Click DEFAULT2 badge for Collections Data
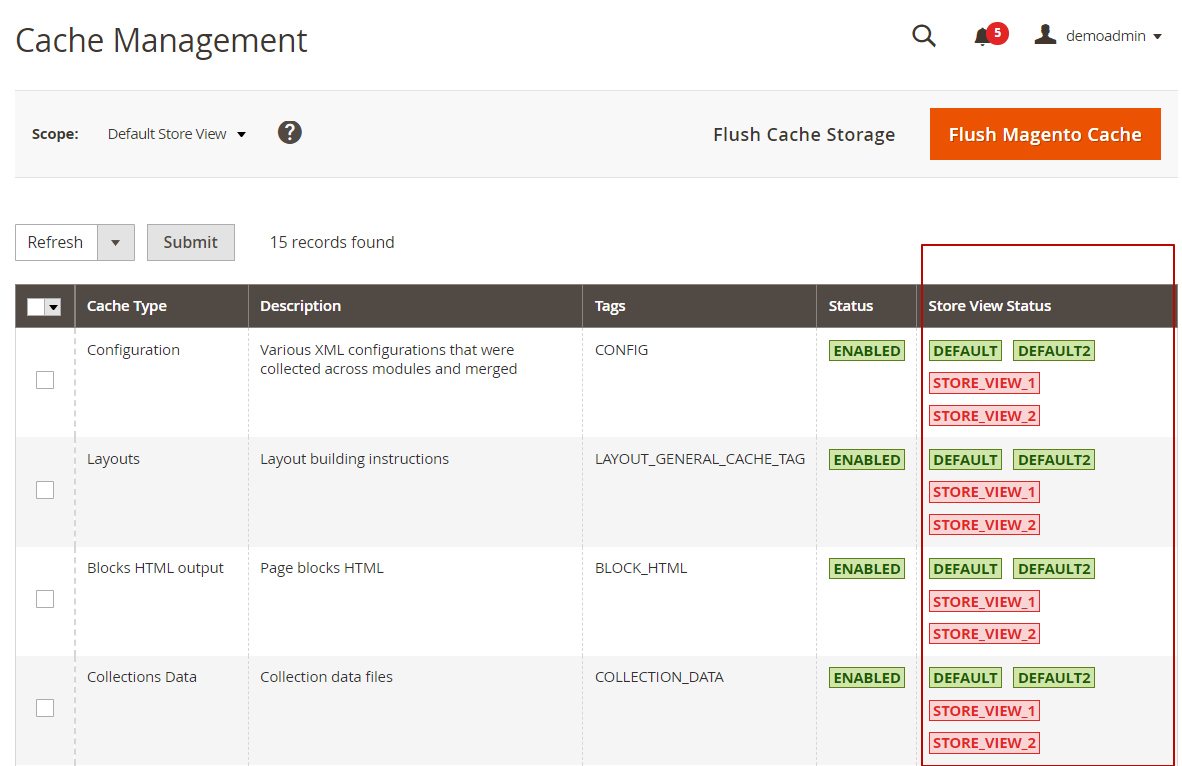1182x766 pixels. 1054,678
